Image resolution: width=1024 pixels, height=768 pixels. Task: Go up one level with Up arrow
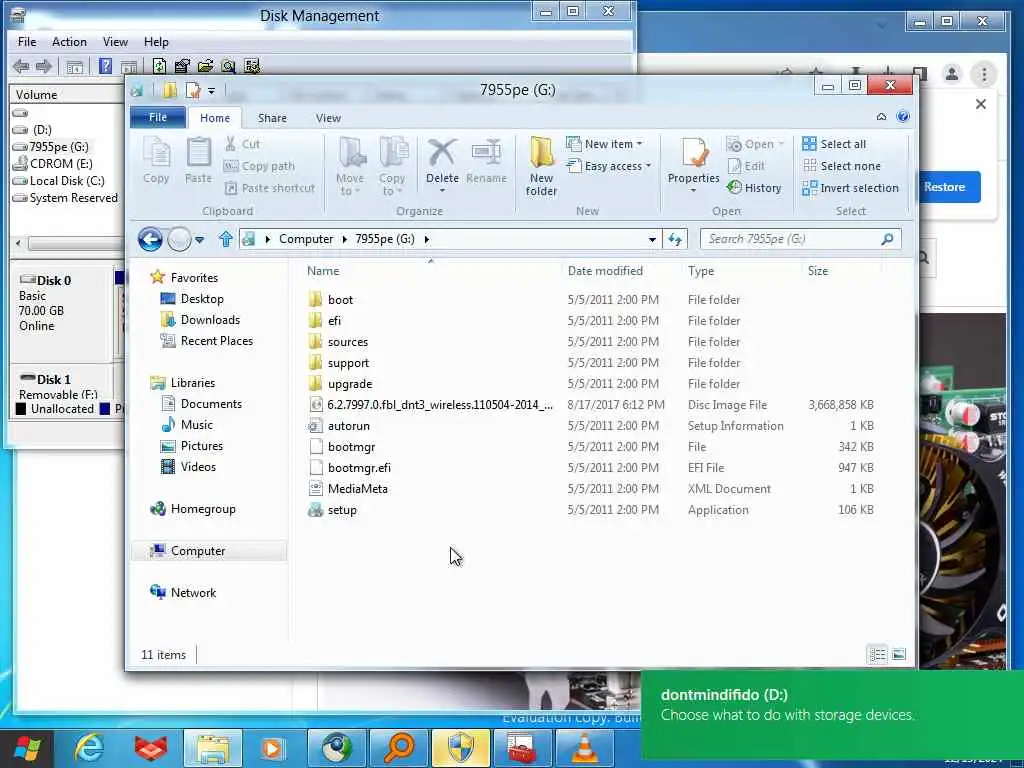[225, 239]
